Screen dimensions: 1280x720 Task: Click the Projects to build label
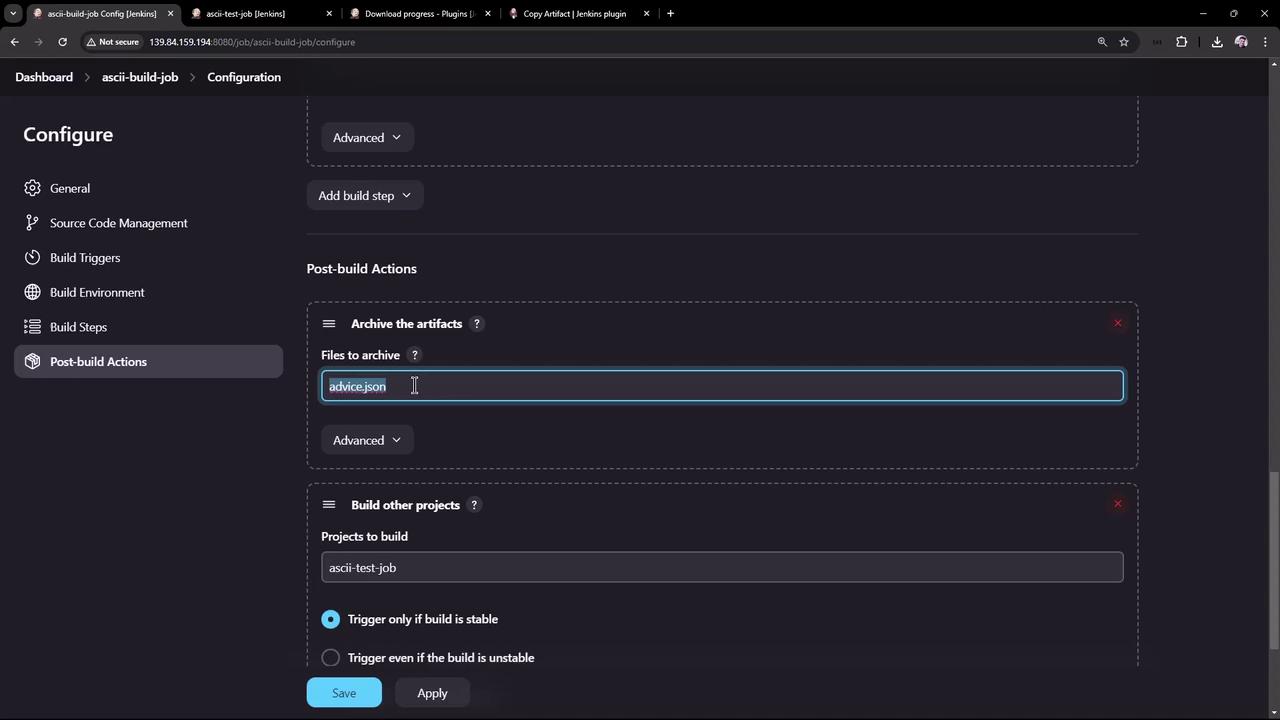[x=364, y=537]
